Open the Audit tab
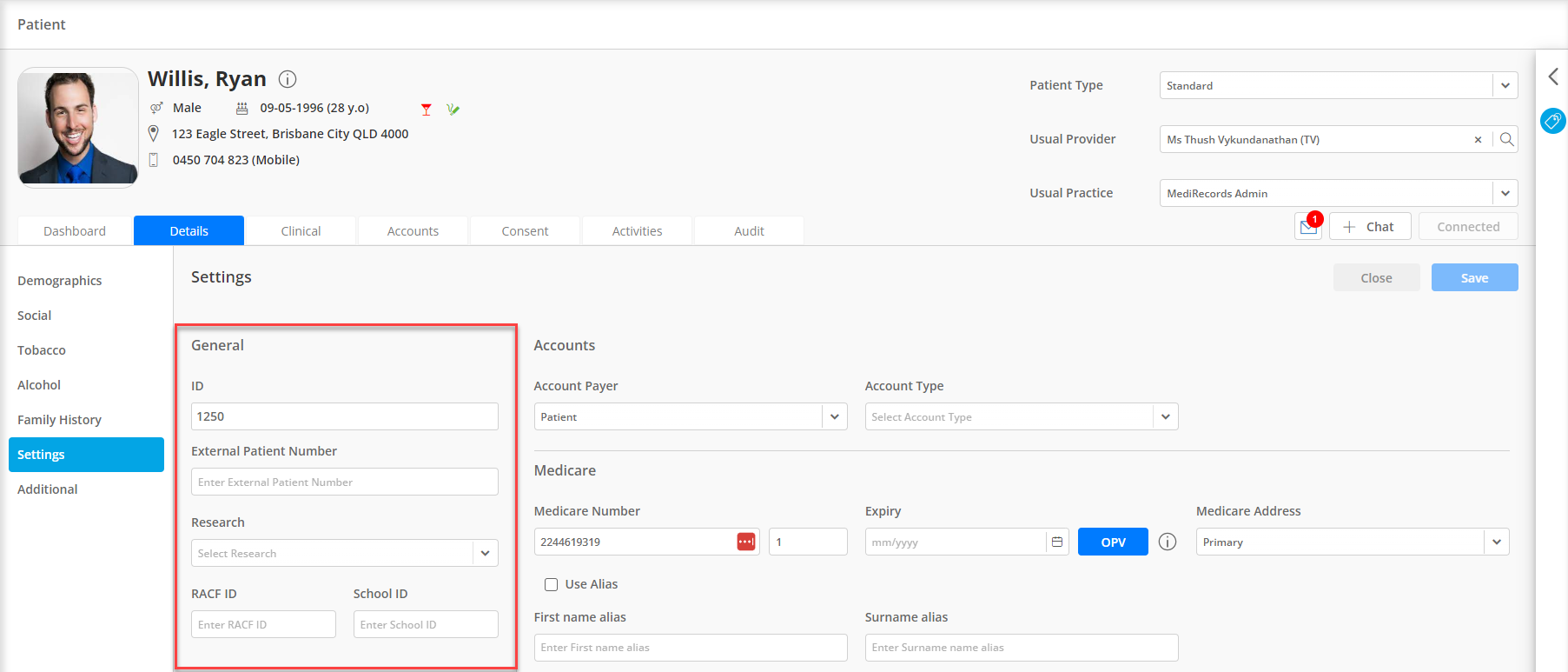This screenshot has width=1568, height=672. (x=749, y=231)
